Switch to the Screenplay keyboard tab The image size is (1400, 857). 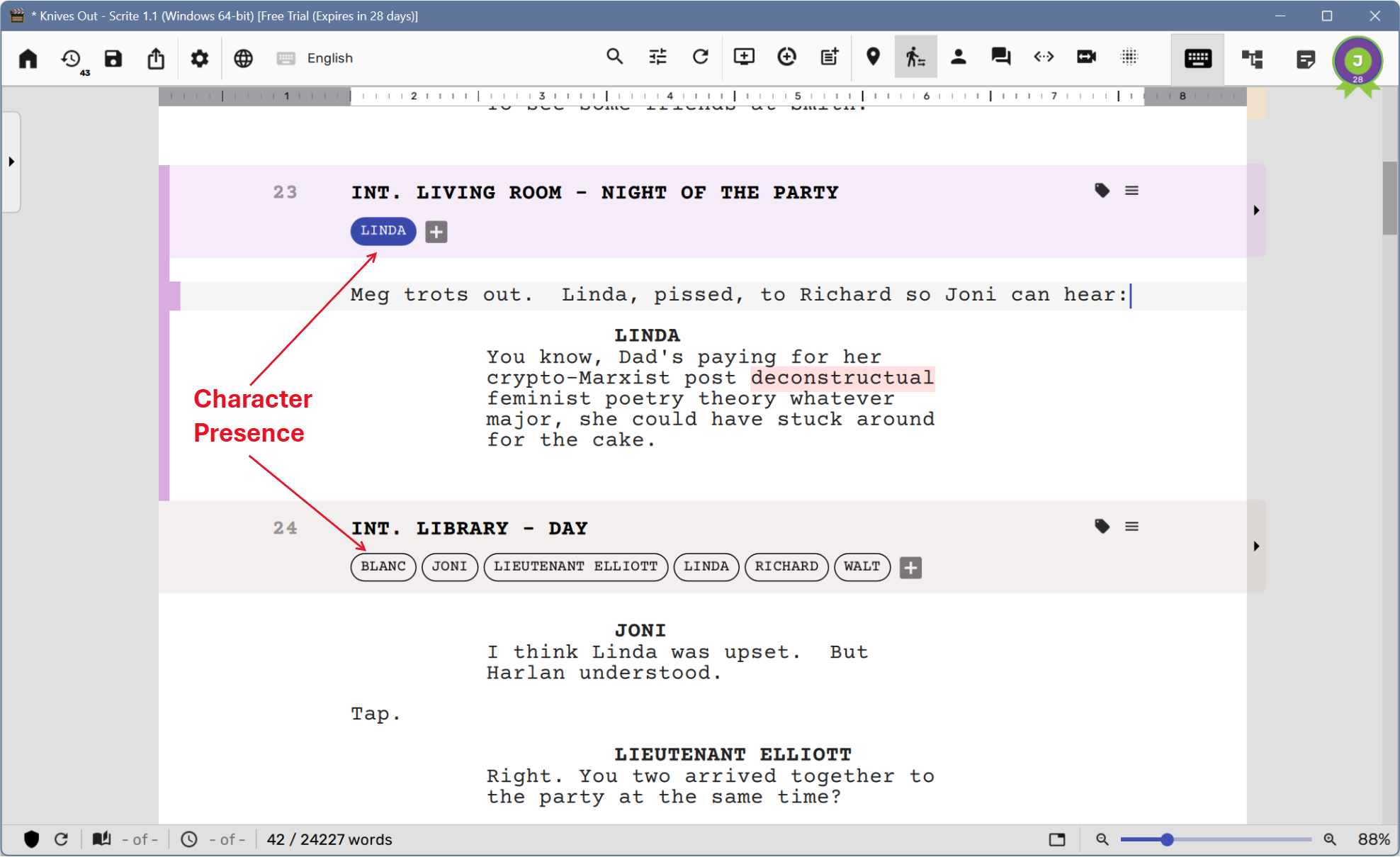click(x=1197, y=59)
